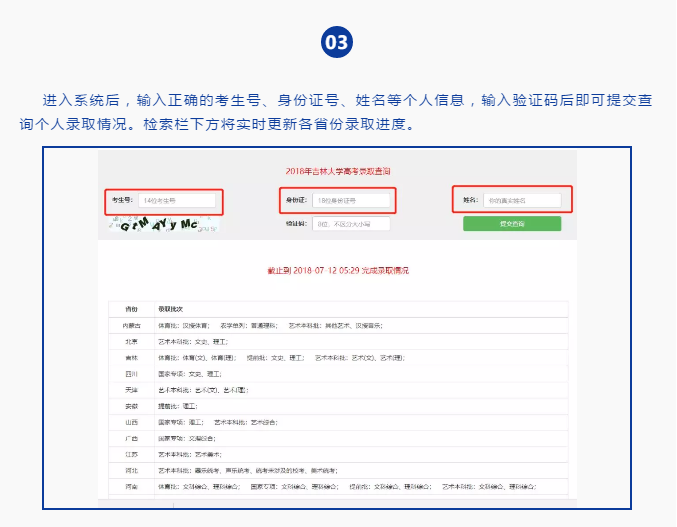The width and height of the screenshot is (677, 527).
Task: Click the 身份证 number input field
Action: (350, 201)
